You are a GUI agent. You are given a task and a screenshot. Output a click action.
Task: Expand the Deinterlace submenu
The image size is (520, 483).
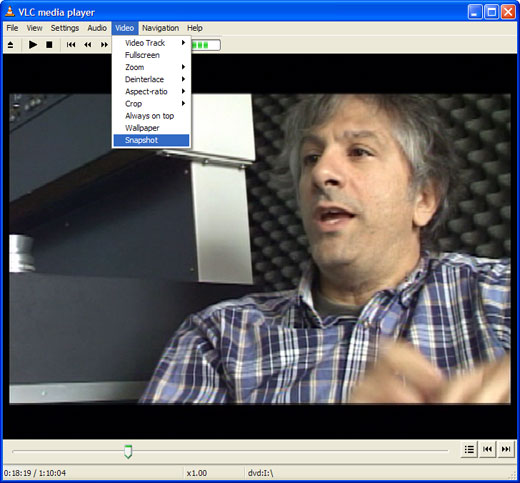pyautogui.click(x=151, y=79)
